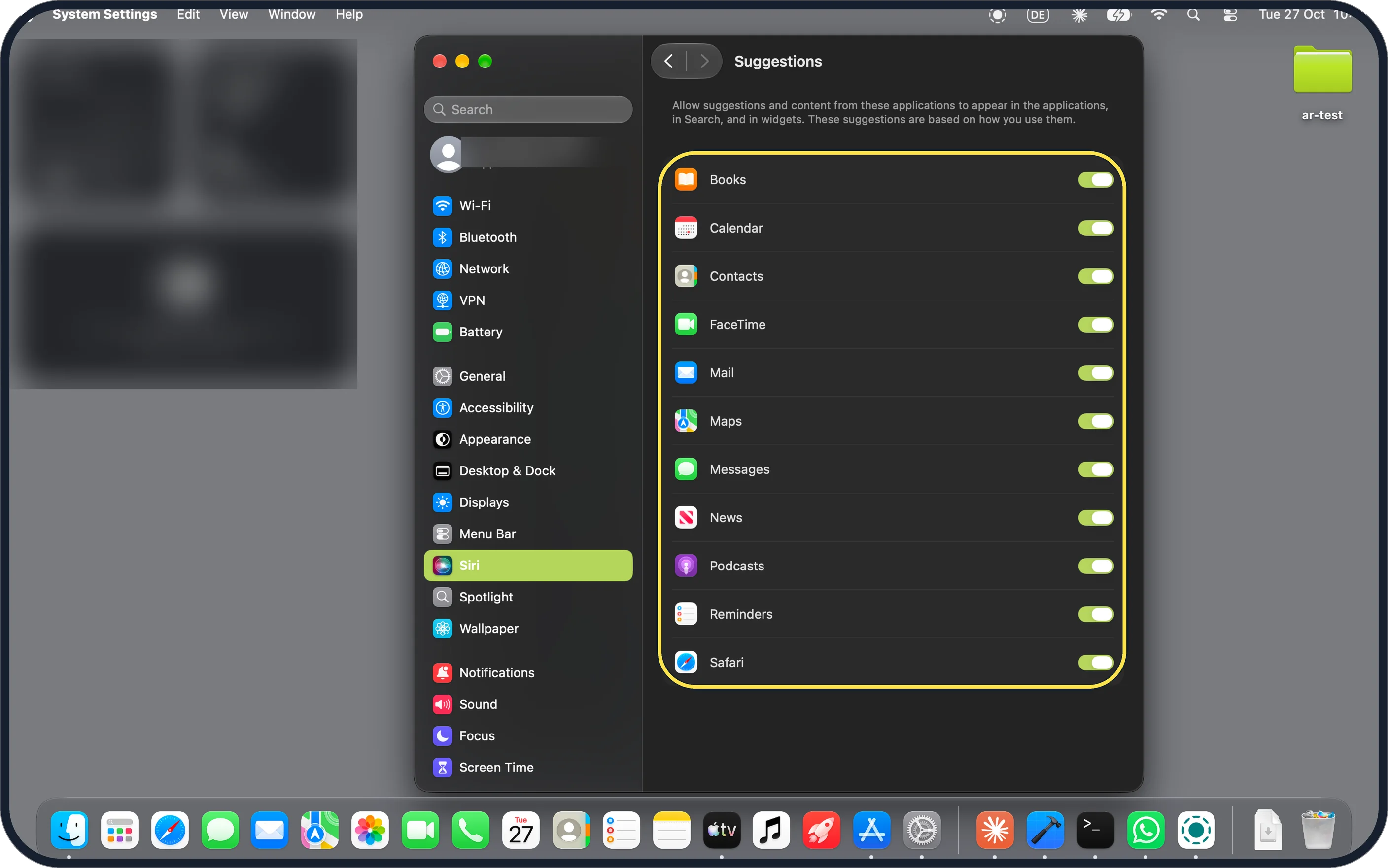Open Launchpad from the Dock

pos(119,830)
